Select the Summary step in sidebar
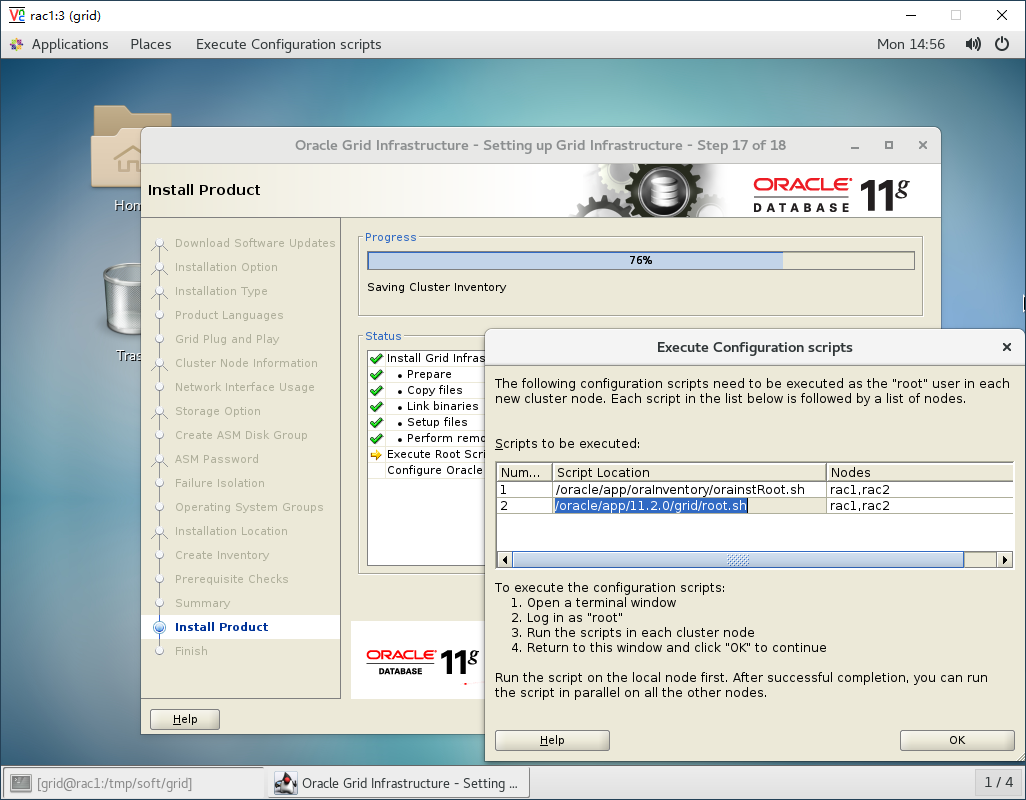This screenshot has width=1026, height=800. pos(202,603)
